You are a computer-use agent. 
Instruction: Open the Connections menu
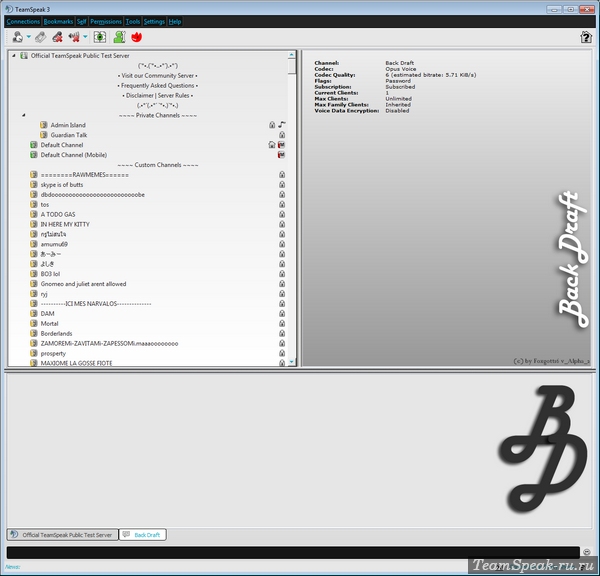tap(23, 21)
